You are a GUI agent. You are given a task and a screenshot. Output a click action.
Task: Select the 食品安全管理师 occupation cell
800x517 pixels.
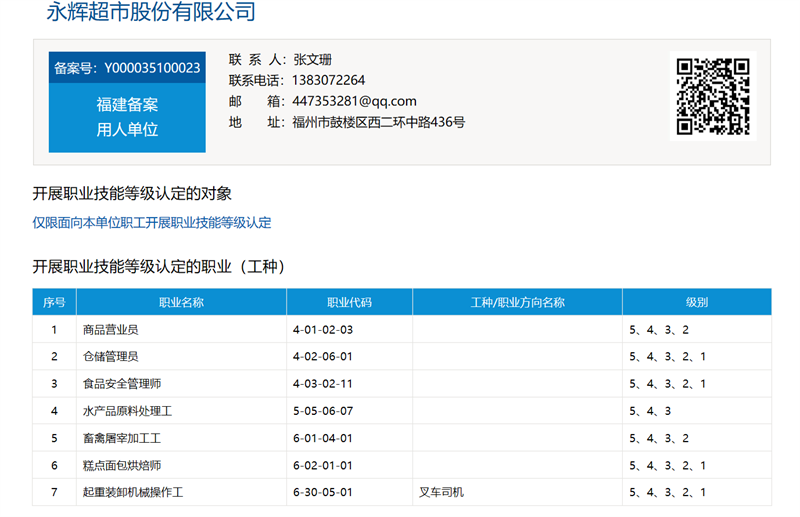tap(122, 384)
